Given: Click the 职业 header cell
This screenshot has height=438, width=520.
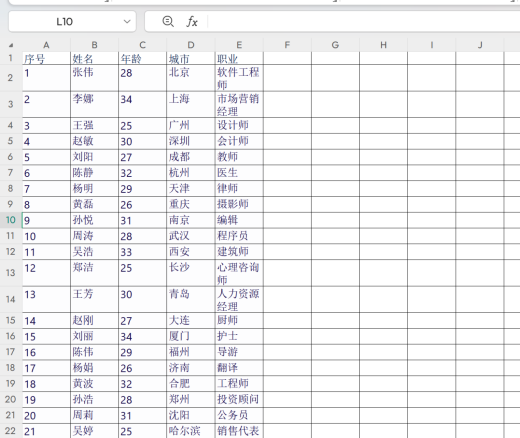Looking at the screenshot, I should point(239,58).
